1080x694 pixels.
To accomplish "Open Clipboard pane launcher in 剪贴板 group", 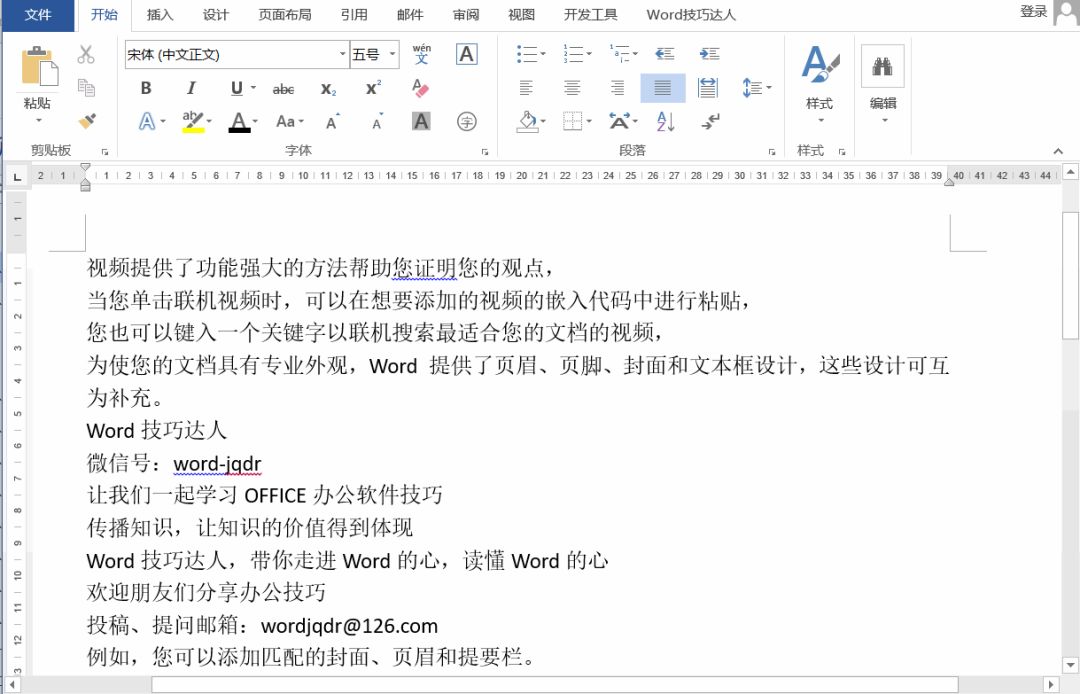I will [105, 151].
